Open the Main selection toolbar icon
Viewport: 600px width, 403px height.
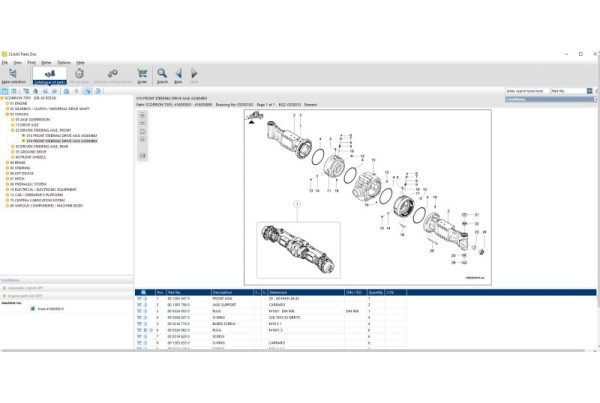coord(12,75)
